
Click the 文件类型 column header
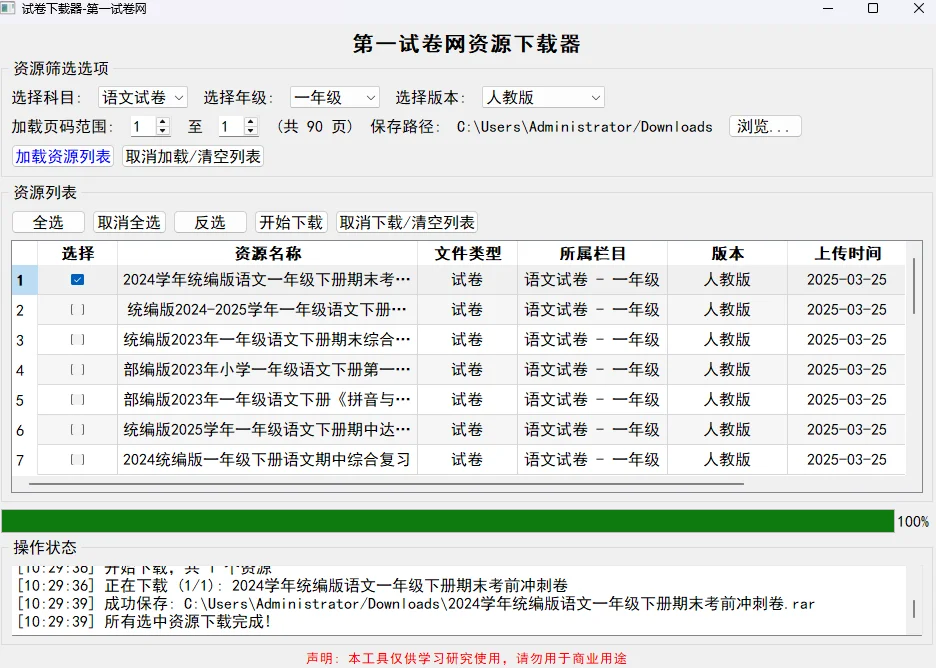[x=467, y=254]
